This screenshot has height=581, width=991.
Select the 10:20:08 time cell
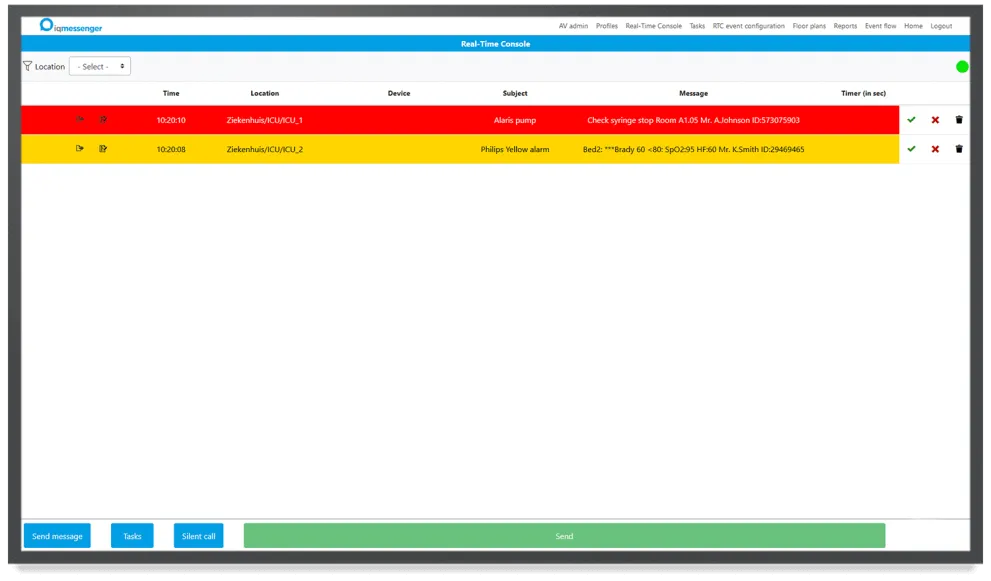pyautogui.click(x=171, y=150)
